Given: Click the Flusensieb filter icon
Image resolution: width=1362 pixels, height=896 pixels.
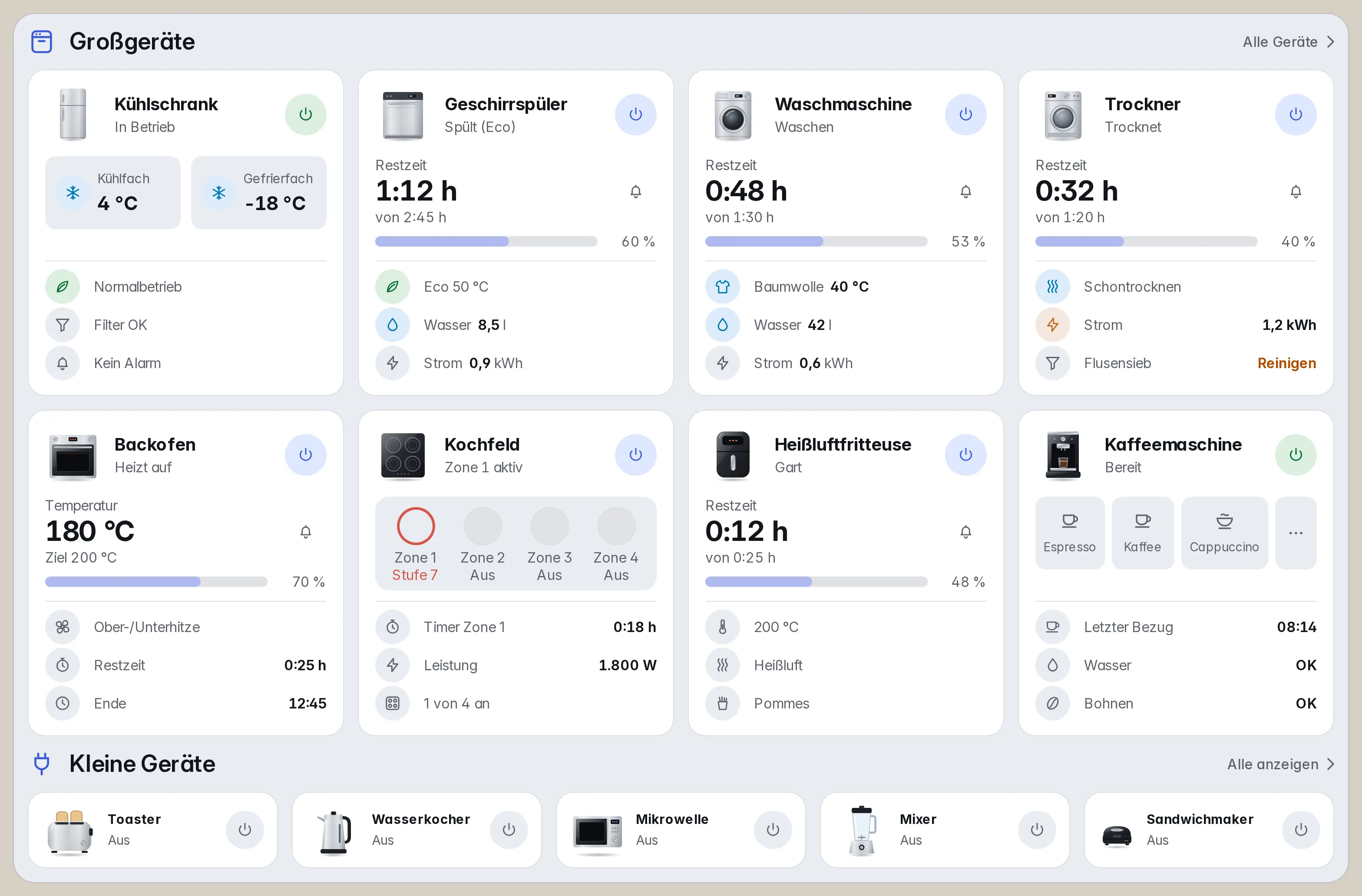Looking at the screenshot, I should [1052, 363].
